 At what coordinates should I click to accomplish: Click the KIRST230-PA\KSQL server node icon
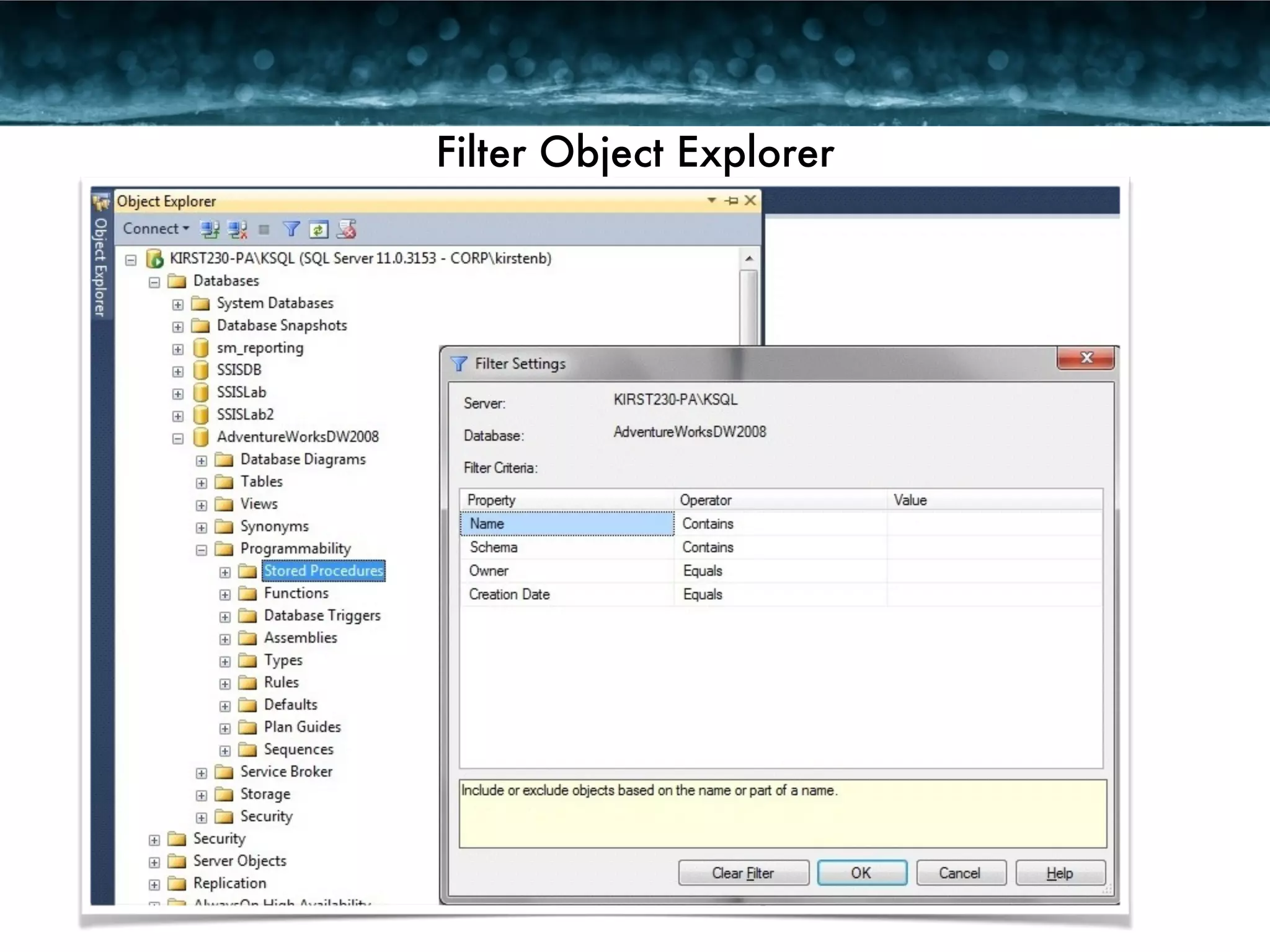[154, 258]
